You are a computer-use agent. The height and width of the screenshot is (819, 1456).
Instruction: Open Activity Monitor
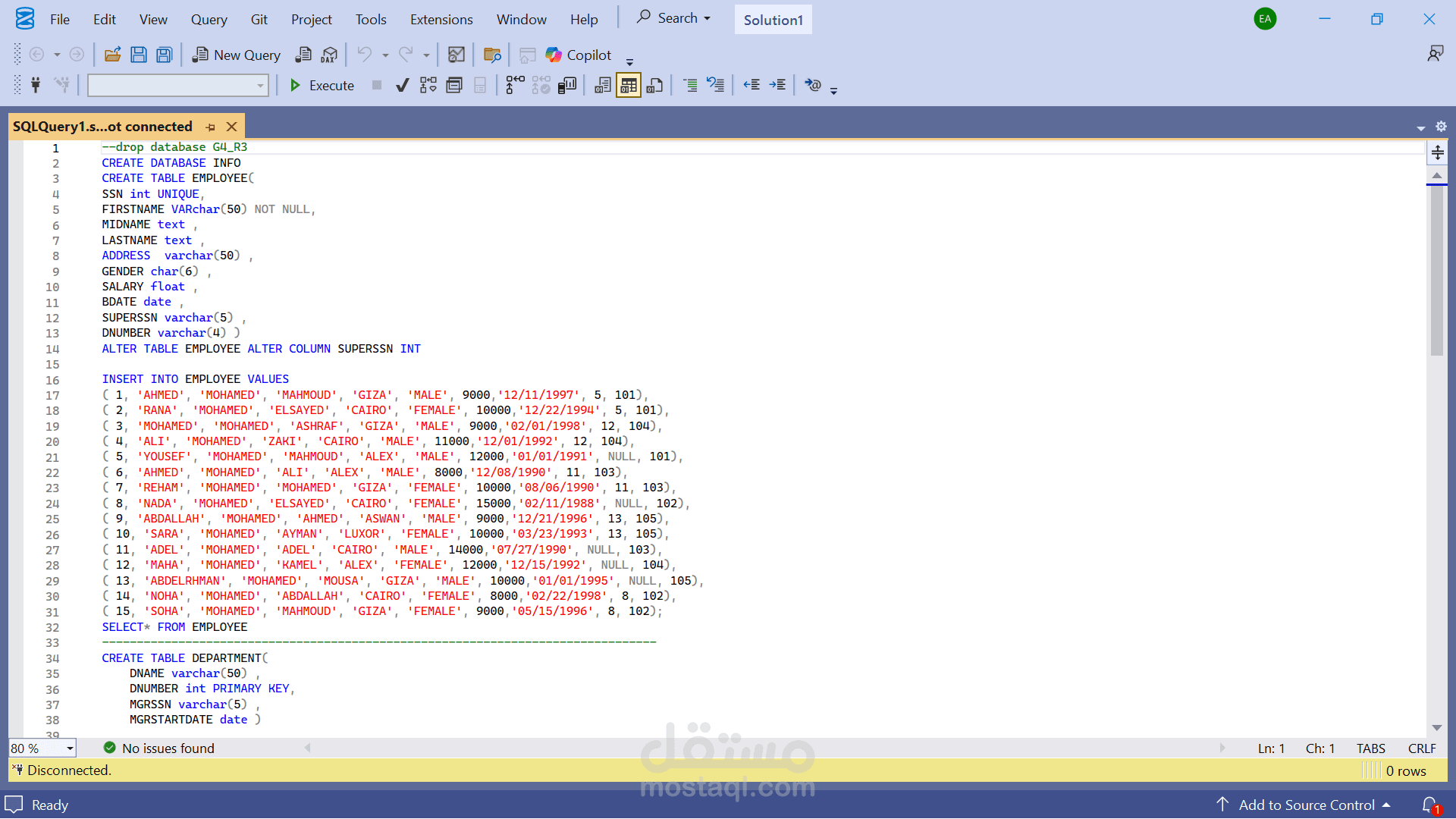coord(456,55)
